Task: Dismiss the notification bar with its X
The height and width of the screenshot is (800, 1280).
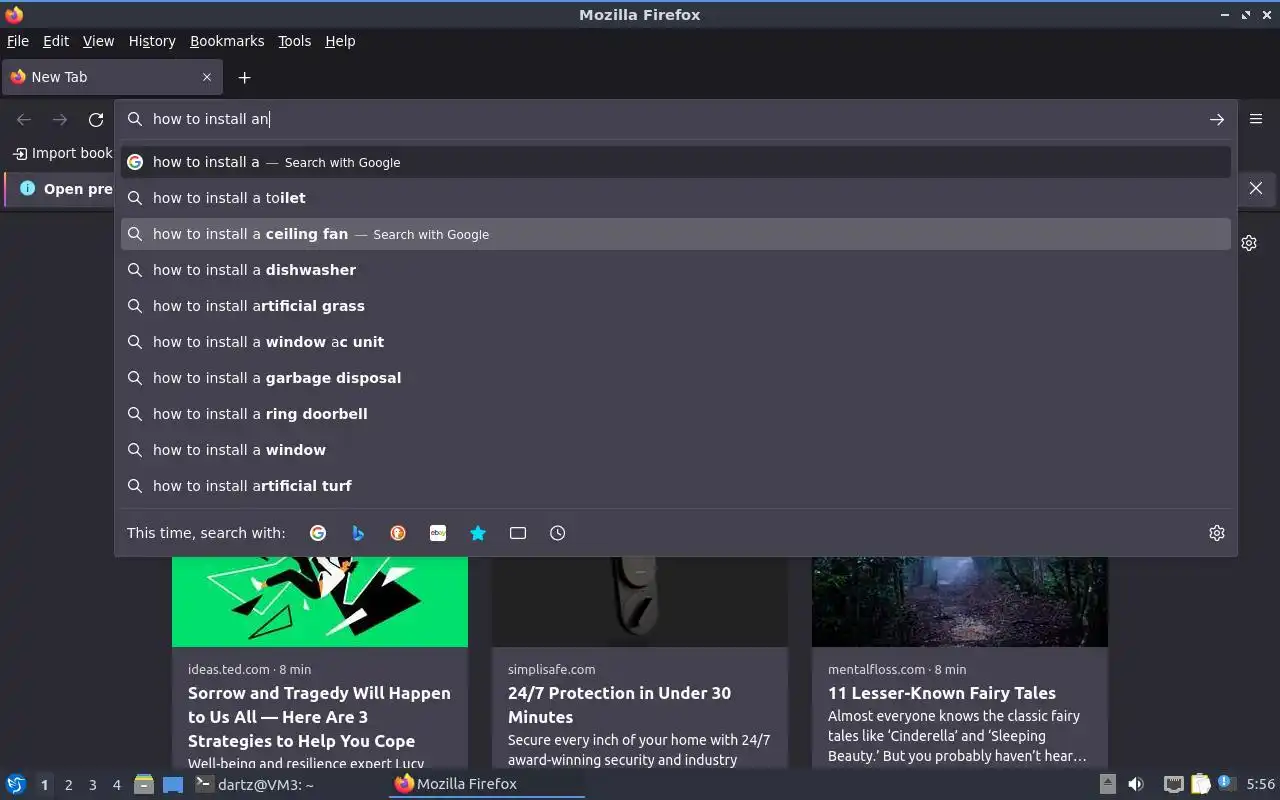Action: (1256, 188)
